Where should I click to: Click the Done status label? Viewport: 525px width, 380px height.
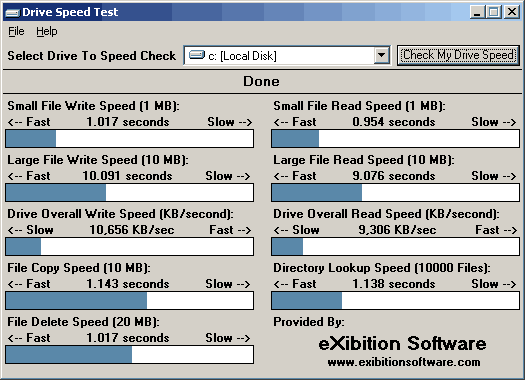(261, 81)
